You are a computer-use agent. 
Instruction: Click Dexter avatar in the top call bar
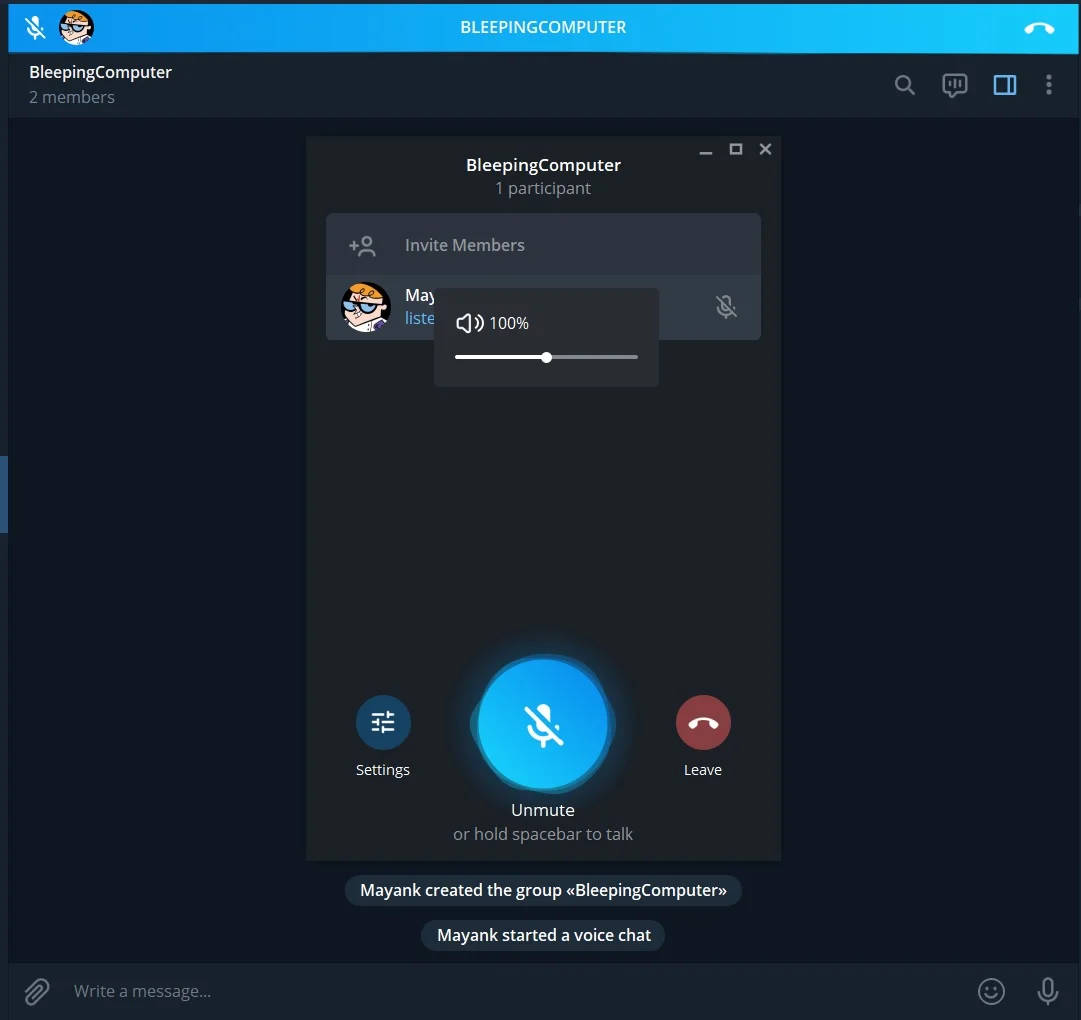tap(77, 28)
